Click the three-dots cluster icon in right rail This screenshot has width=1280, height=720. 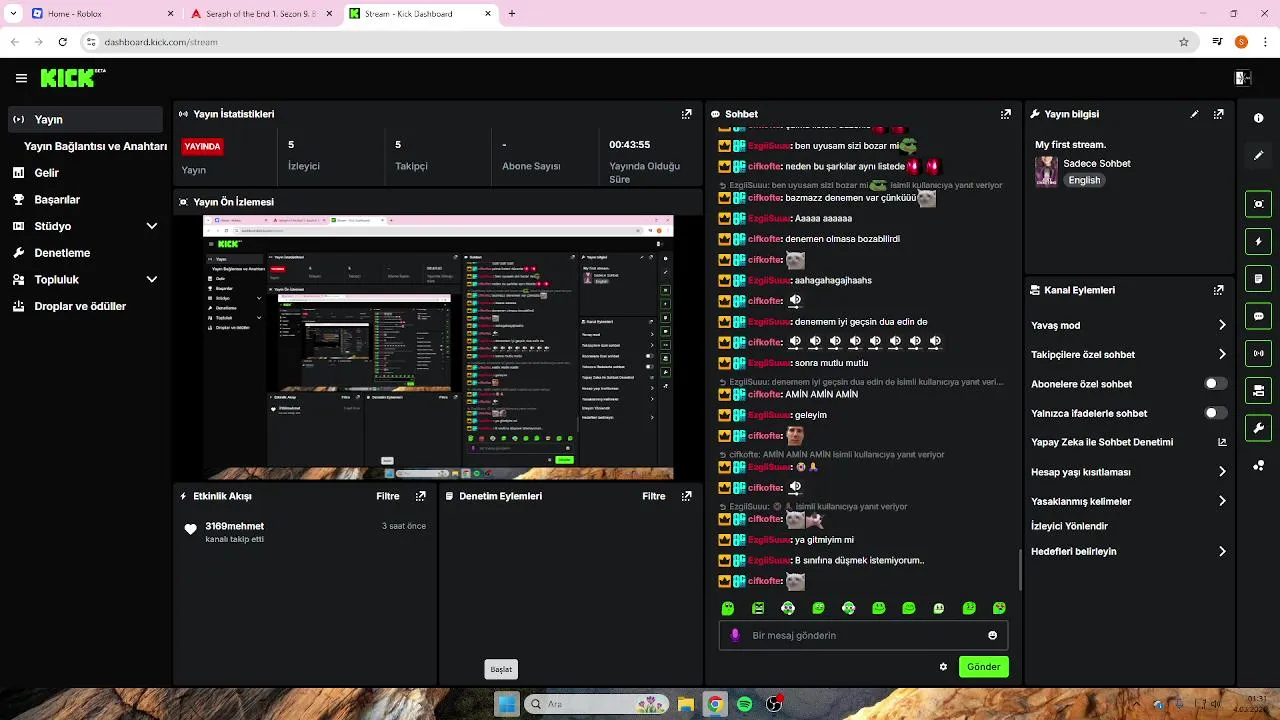click(x=1258, y=465)
